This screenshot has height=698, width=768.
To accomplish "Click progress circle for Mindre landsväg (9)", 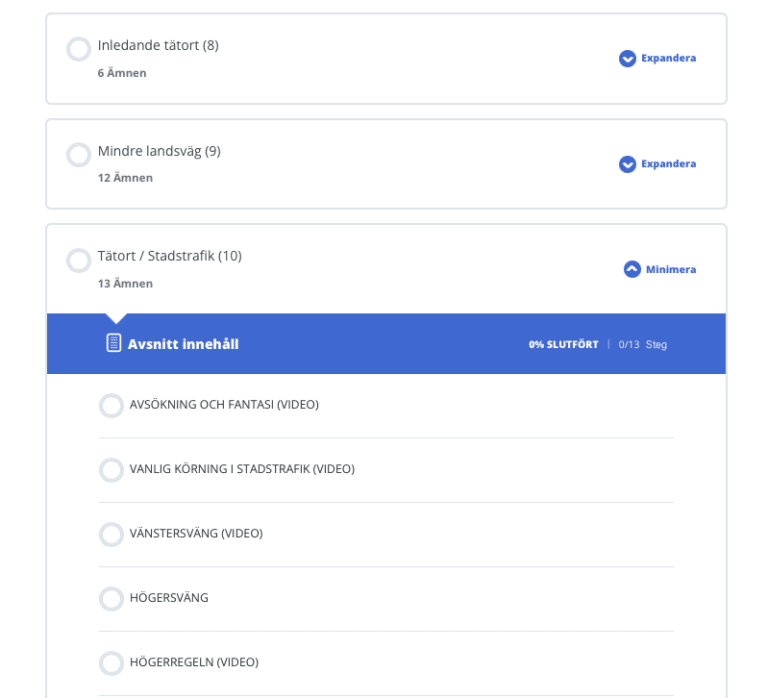I will click(x=79, y=155).
